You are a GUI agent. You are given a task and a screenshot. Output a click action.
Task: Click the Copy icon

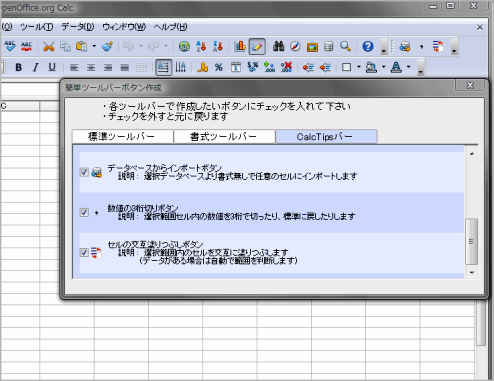pyautogui.click(x=65, y=46)
